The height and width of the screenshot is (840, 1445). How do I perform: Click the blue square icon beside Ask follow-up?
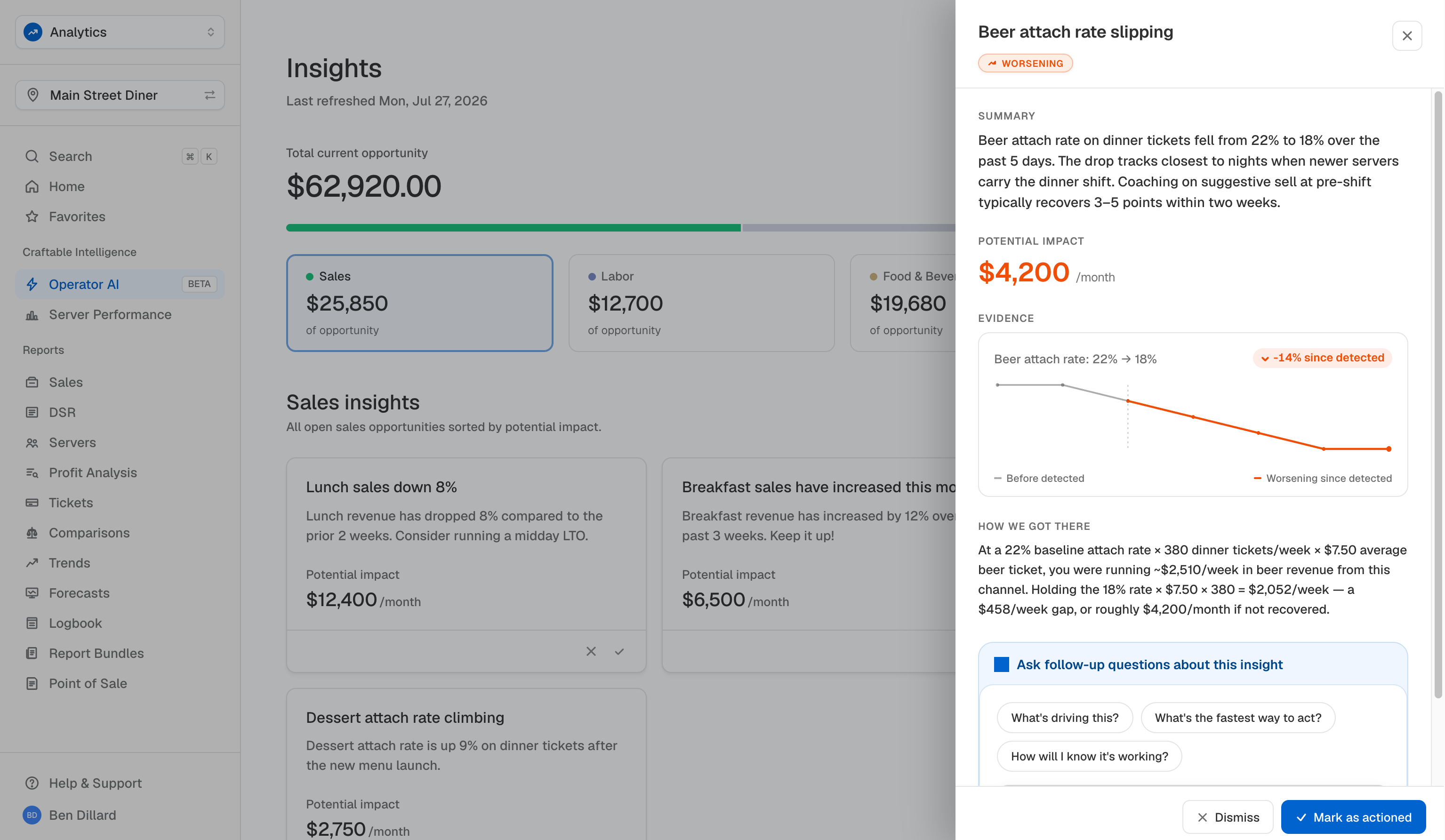pyautogui.click(x=1002, y=664)
